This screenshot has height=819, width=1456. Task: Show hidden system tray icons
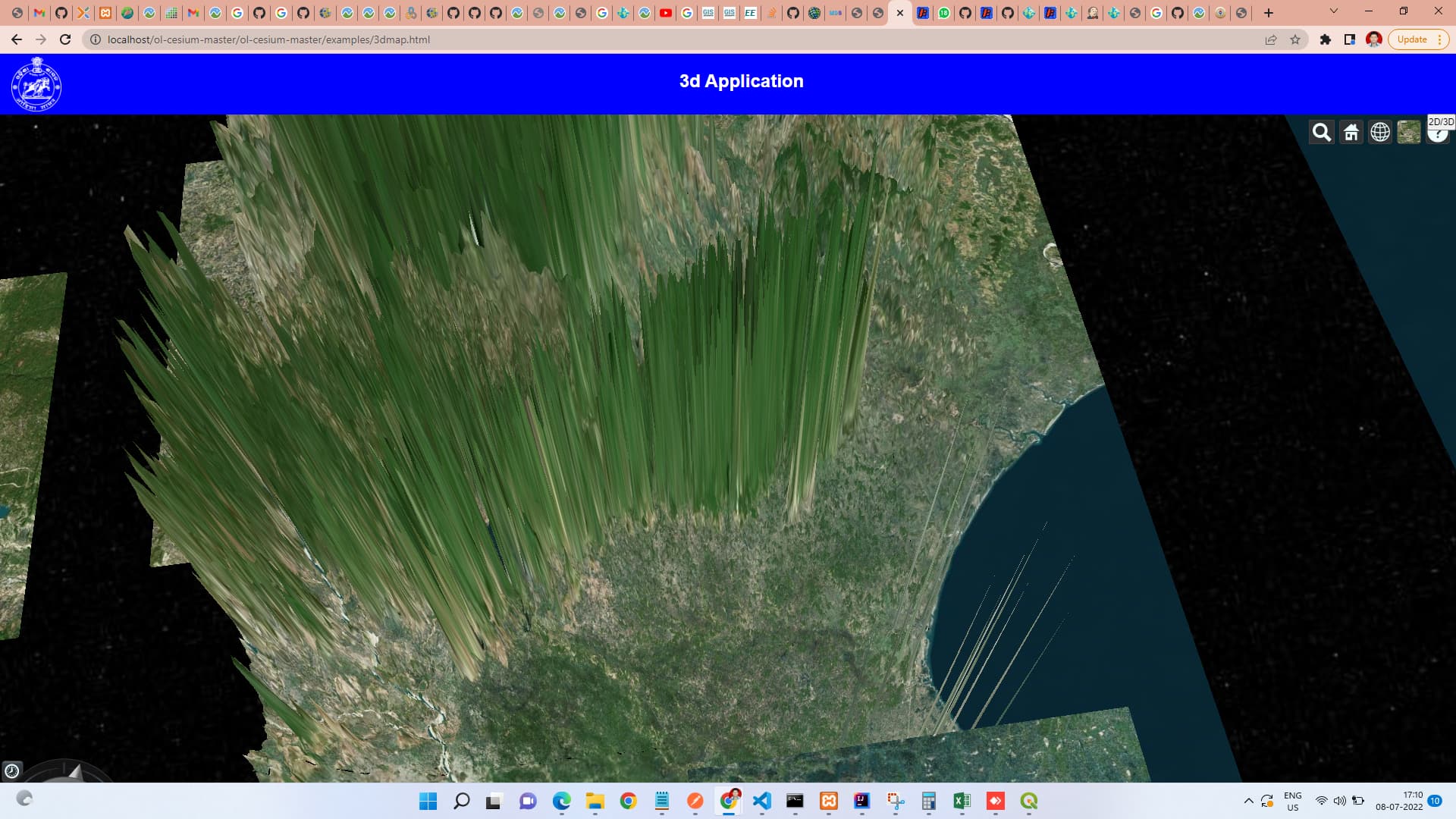tap(1248, 801)
